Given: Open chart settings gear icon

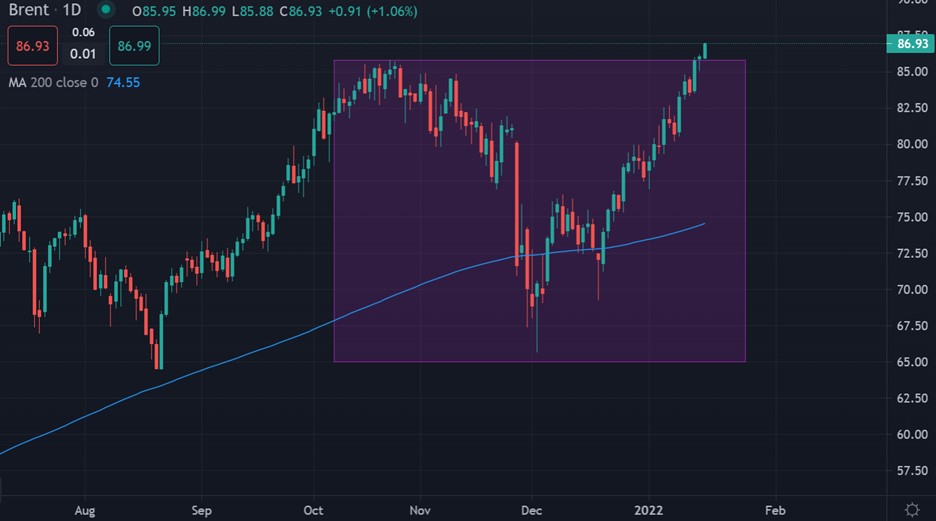Looking at the screenshot, I should (x=912, y=510).
